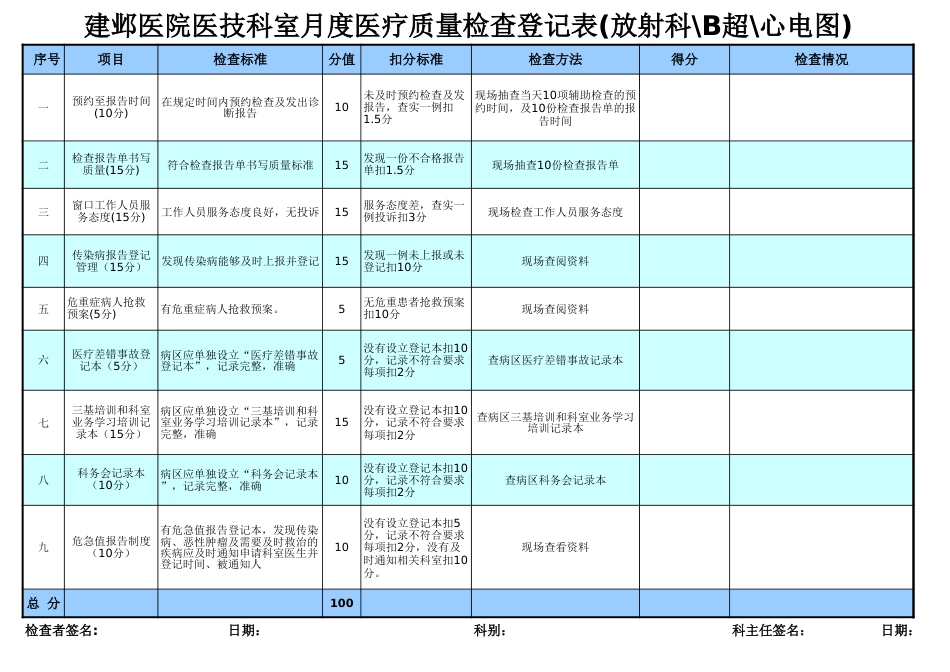Click the 科别 label
The height and width of the screenshot is (672, 950).
point(490,631)
